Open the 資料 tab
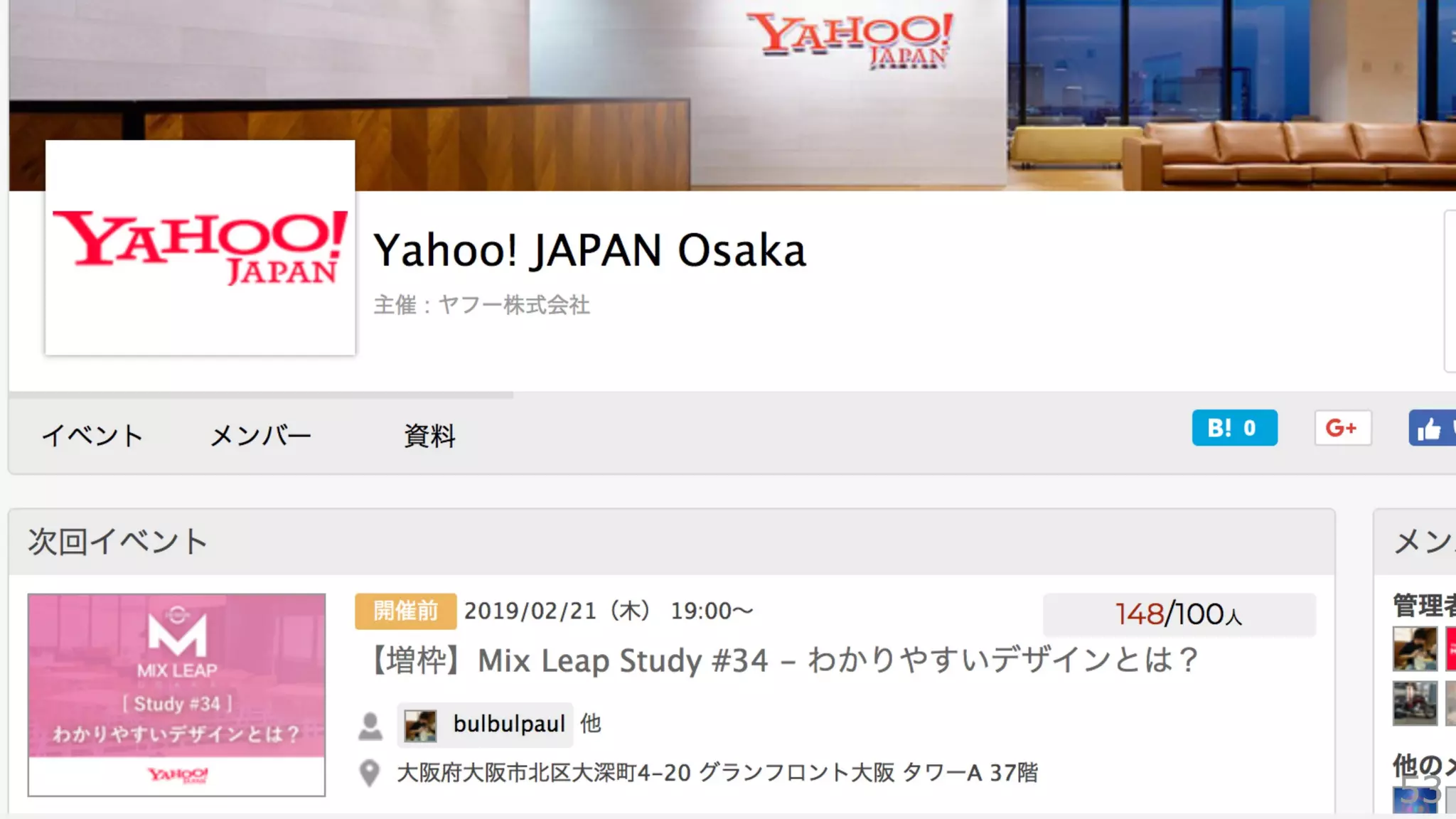Viewport: 1456px width, 819px height. [429, 435]
